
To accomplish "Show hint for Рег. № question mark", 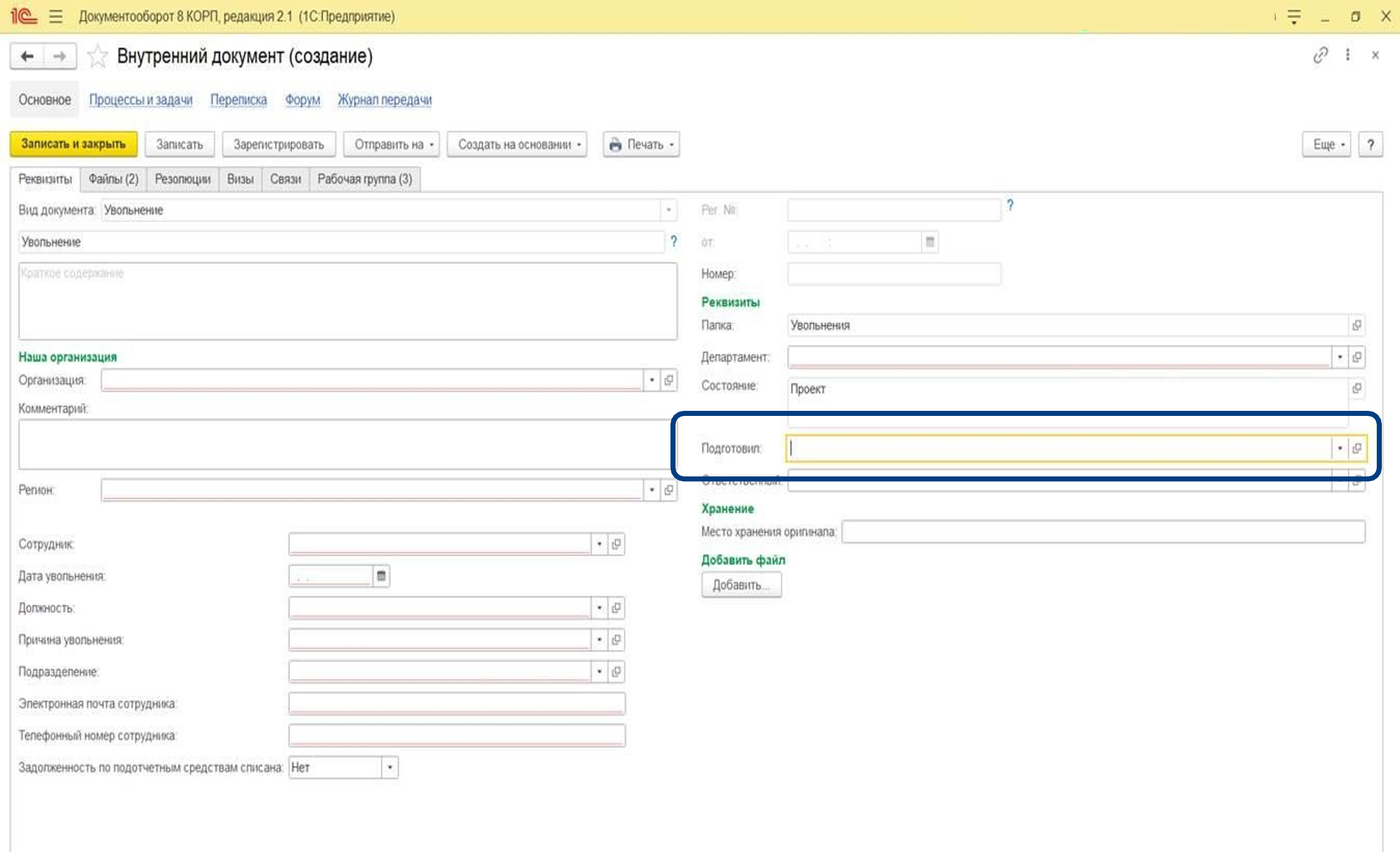I will [x=1010, y=205].
